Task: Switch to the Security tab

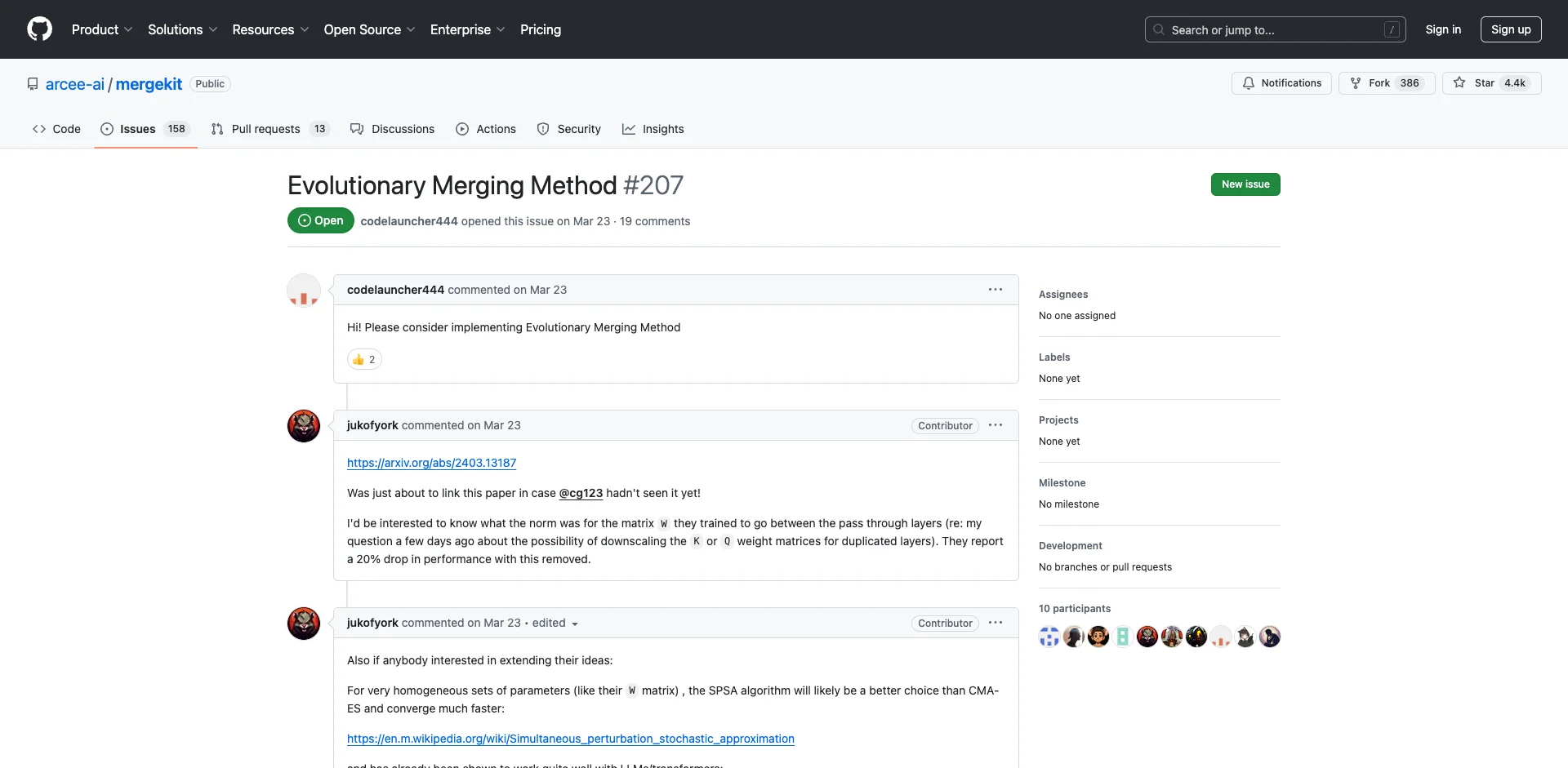Action: click(569, 129)
